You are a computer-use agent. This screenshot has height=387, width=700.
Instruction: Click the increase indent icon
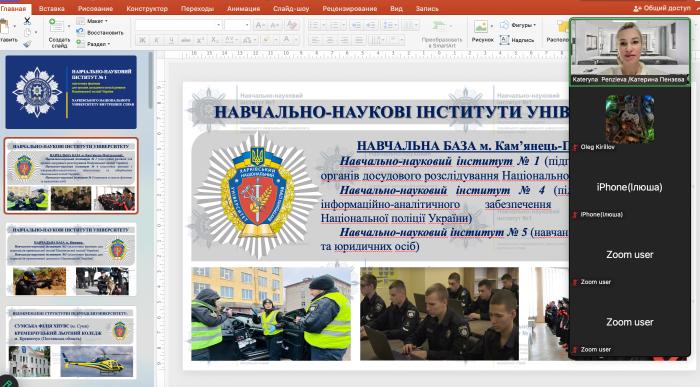tap(371, 25)
